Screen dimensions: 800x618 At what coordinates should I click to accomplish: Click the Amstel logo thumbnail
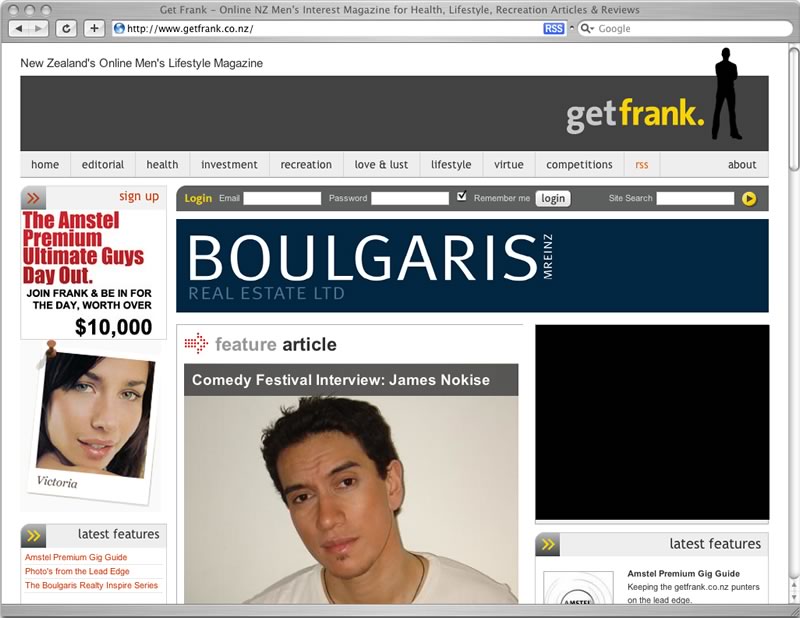coord(578,588)
